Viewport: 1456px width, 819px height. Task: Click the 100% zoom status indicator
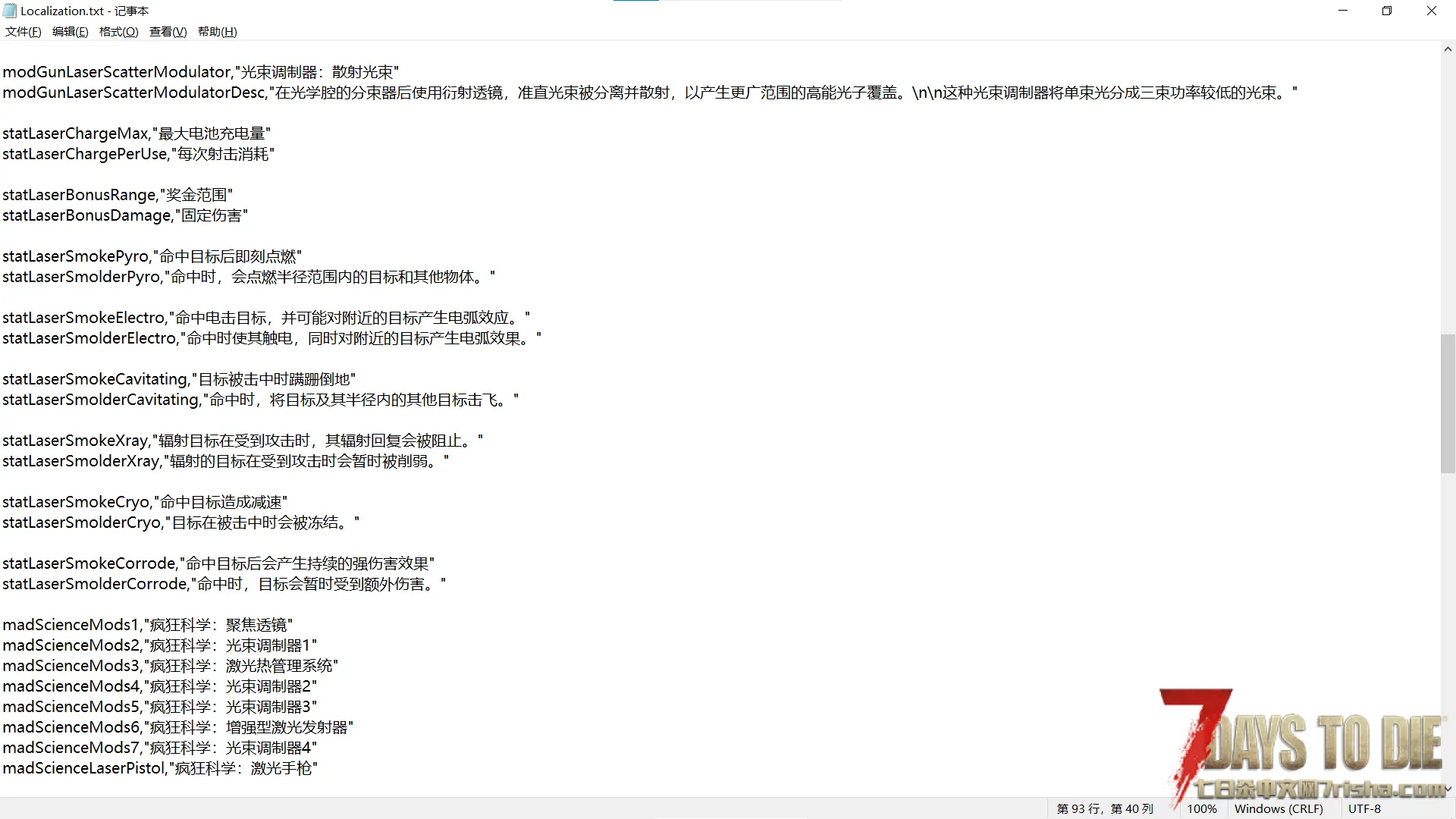click(1202, 809)
